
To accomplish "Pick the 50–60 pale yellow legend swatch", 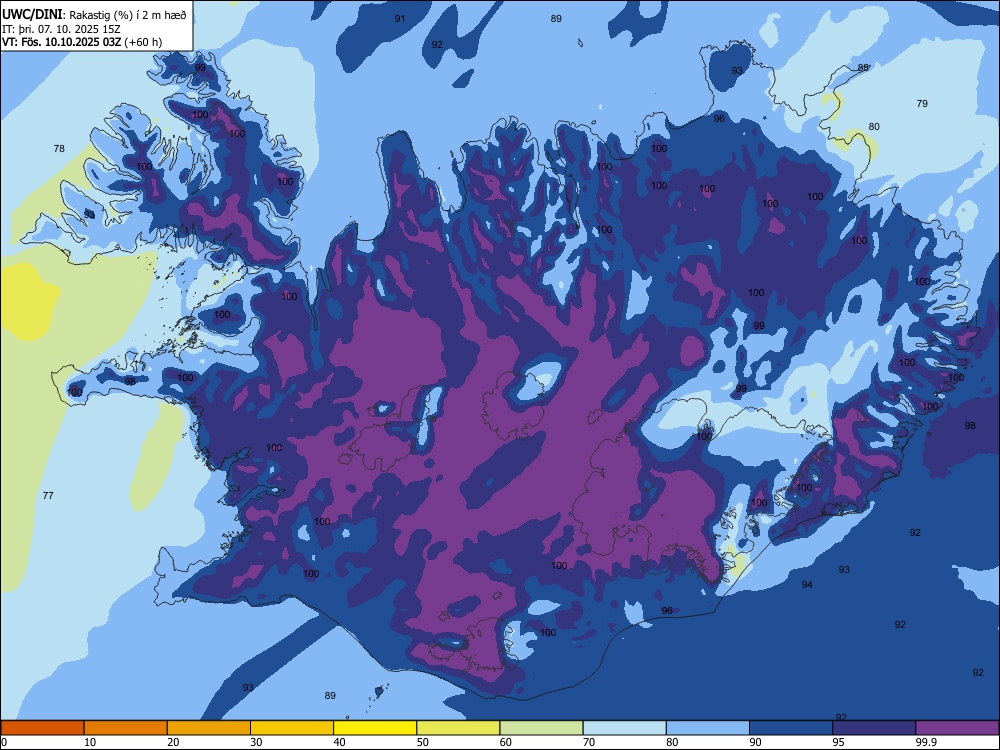I will 459,728.
